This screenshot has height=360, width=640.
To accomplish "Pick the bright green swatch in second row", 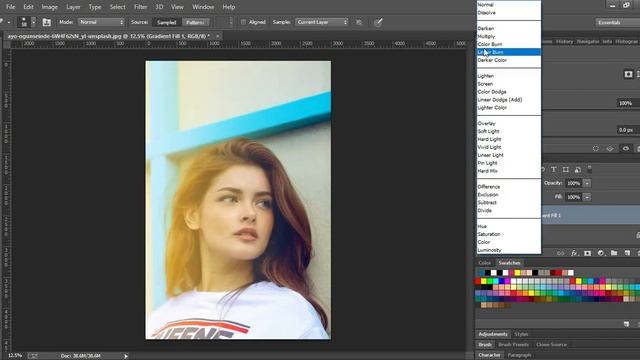I will pyautogui.click(x=490, y=281).
